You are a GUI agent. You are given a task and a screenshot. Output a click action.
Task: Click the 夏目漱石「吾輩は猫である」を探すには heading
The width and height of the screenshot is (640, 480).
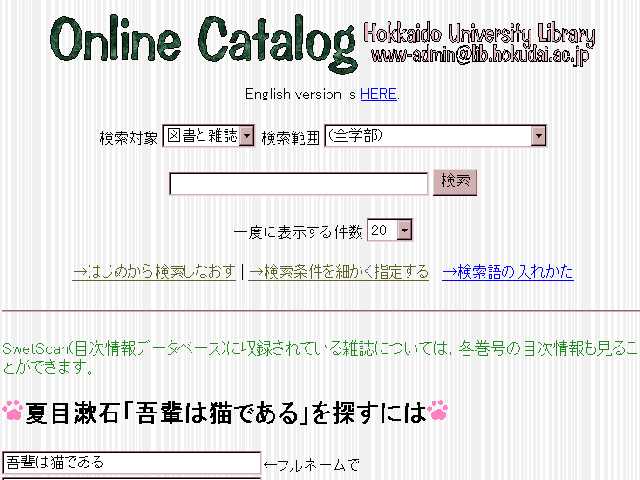(x=225, y=412)
